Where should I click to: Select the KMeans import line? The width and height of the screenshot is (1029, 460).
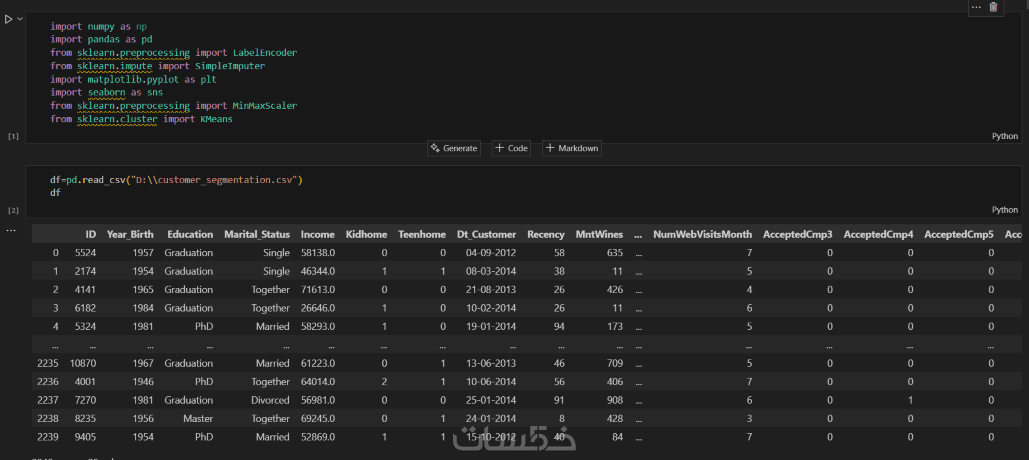click(141, 119)
